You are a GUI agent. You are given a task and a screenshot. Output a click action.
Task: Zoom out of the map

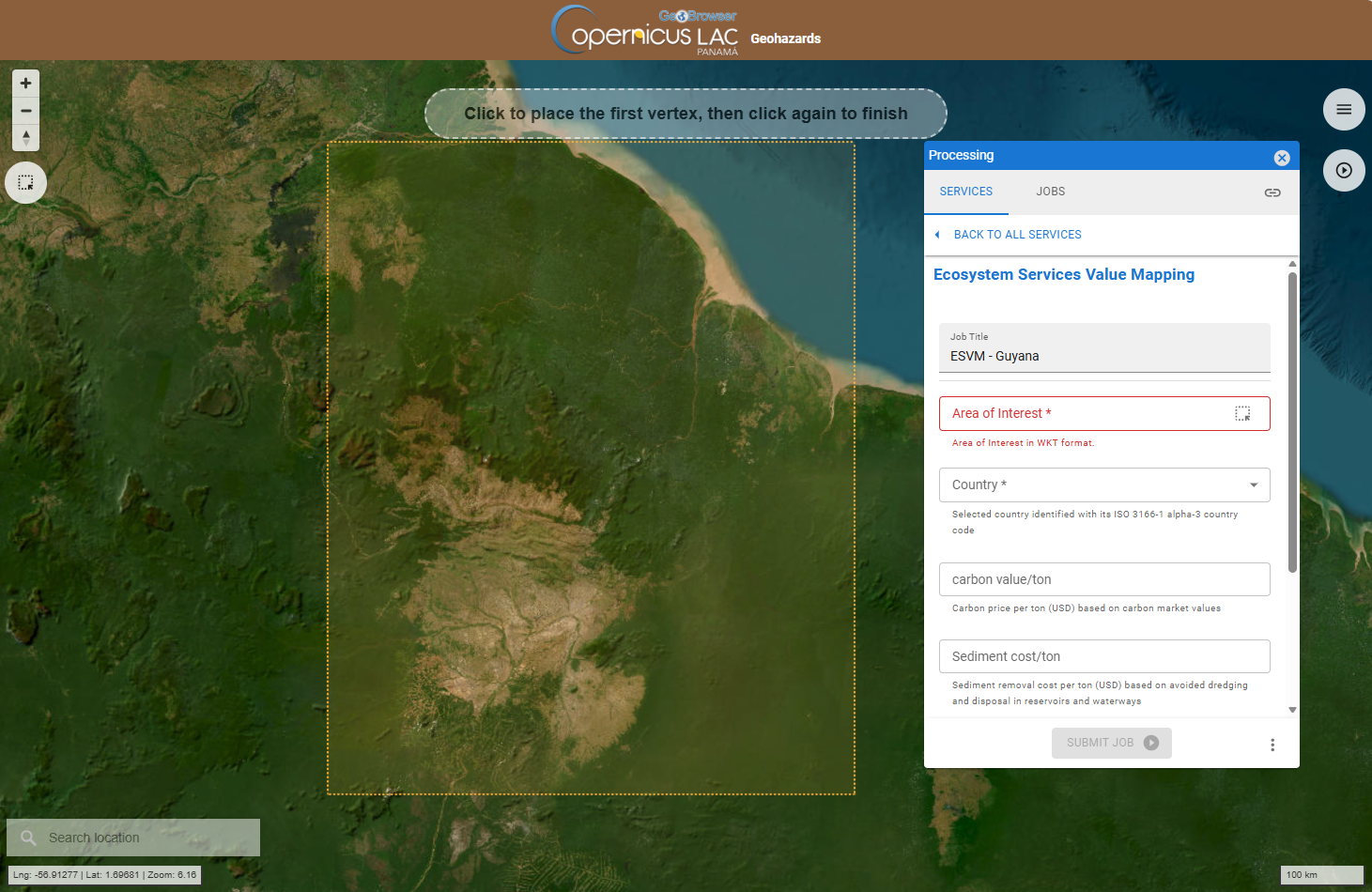pyautogui.click(x=26, y=111)
